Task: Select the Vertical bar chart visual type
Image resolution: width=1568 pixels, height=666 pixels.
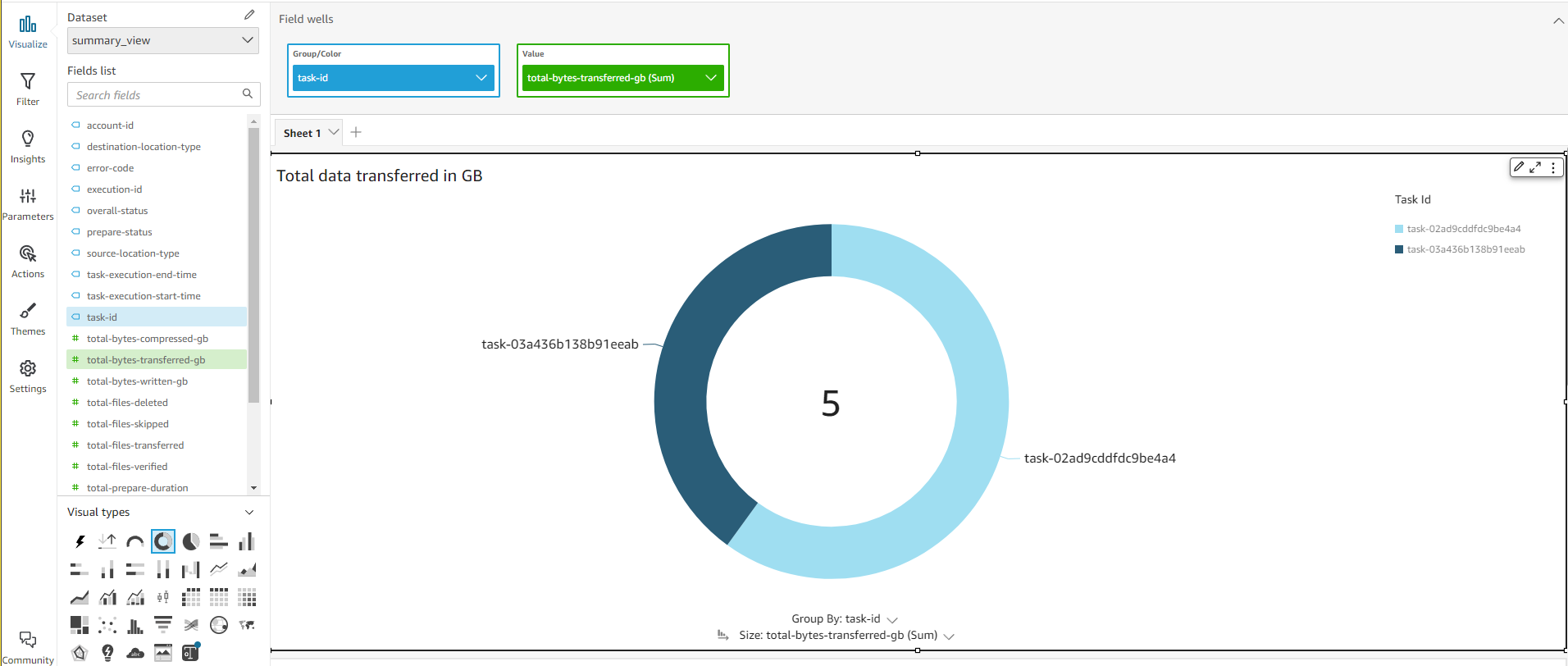Action: coord(247,541)
